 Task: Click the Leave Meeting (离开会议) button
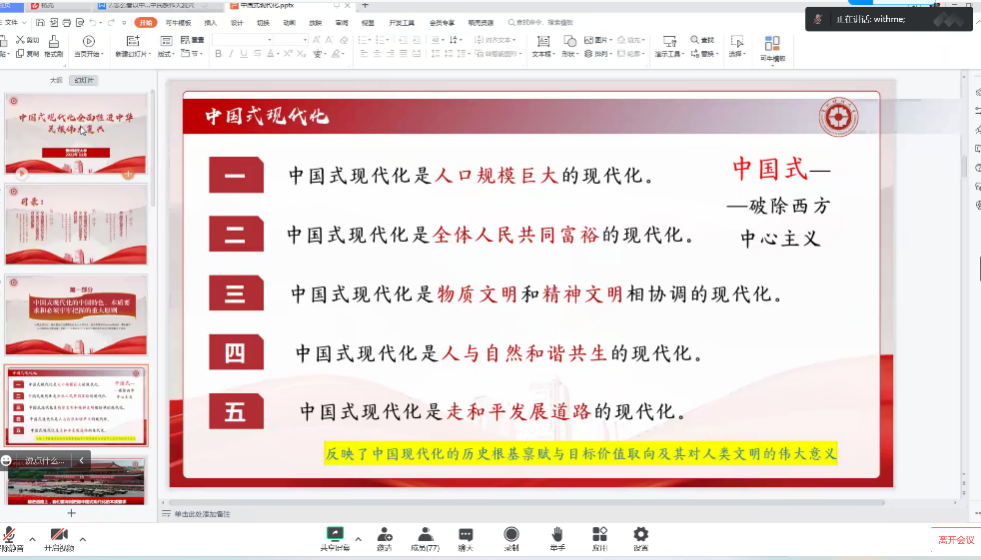pyautogui.click(x=956, y=540)
